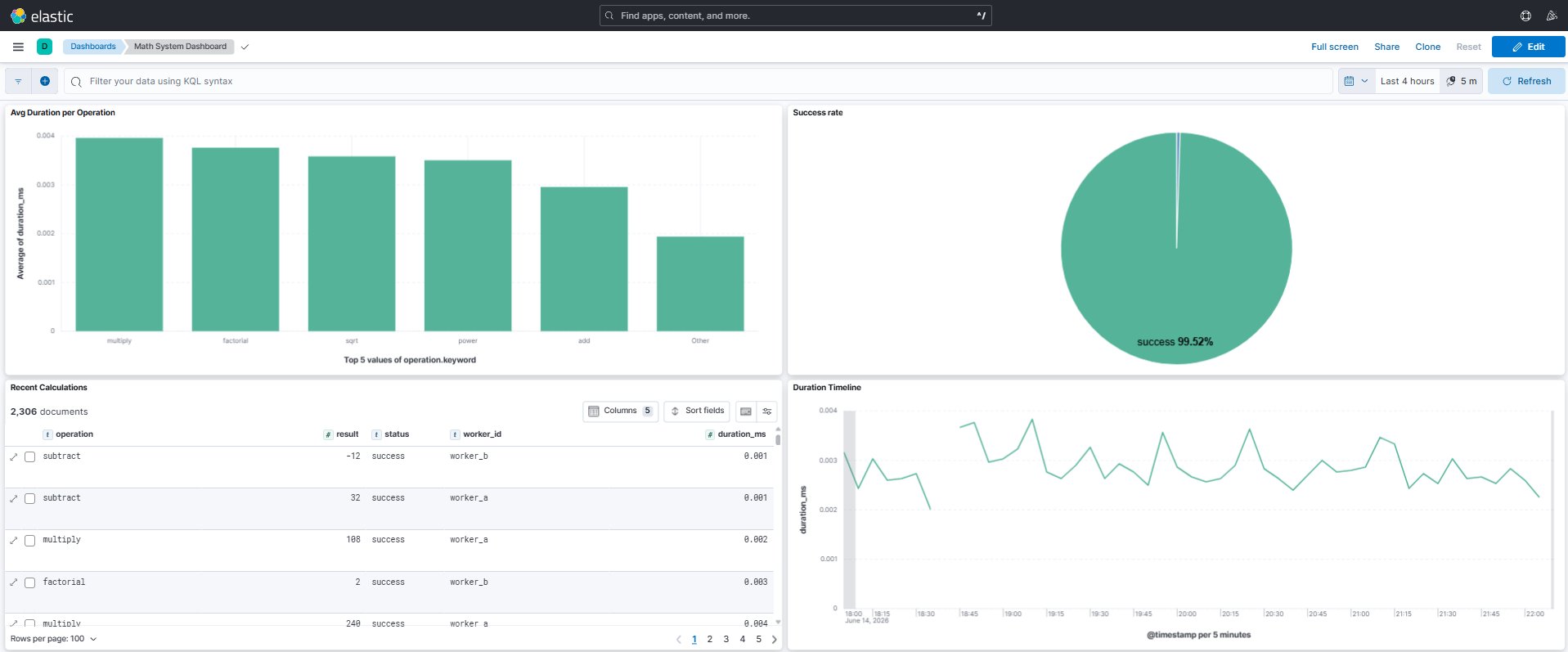1568x652 pixels.
Task: Expand the subtract -12 row document
Action: click(14, 456)
